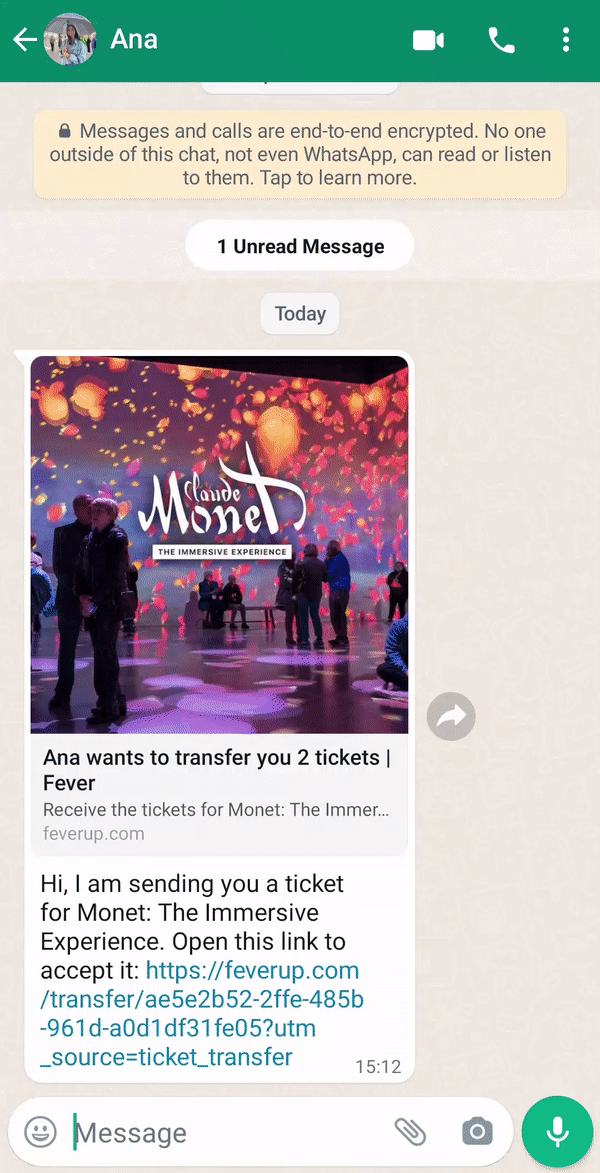Open Ana's profile picture
The height and width of the screenshot is (1173, 600).
click(x=70, y=40)
